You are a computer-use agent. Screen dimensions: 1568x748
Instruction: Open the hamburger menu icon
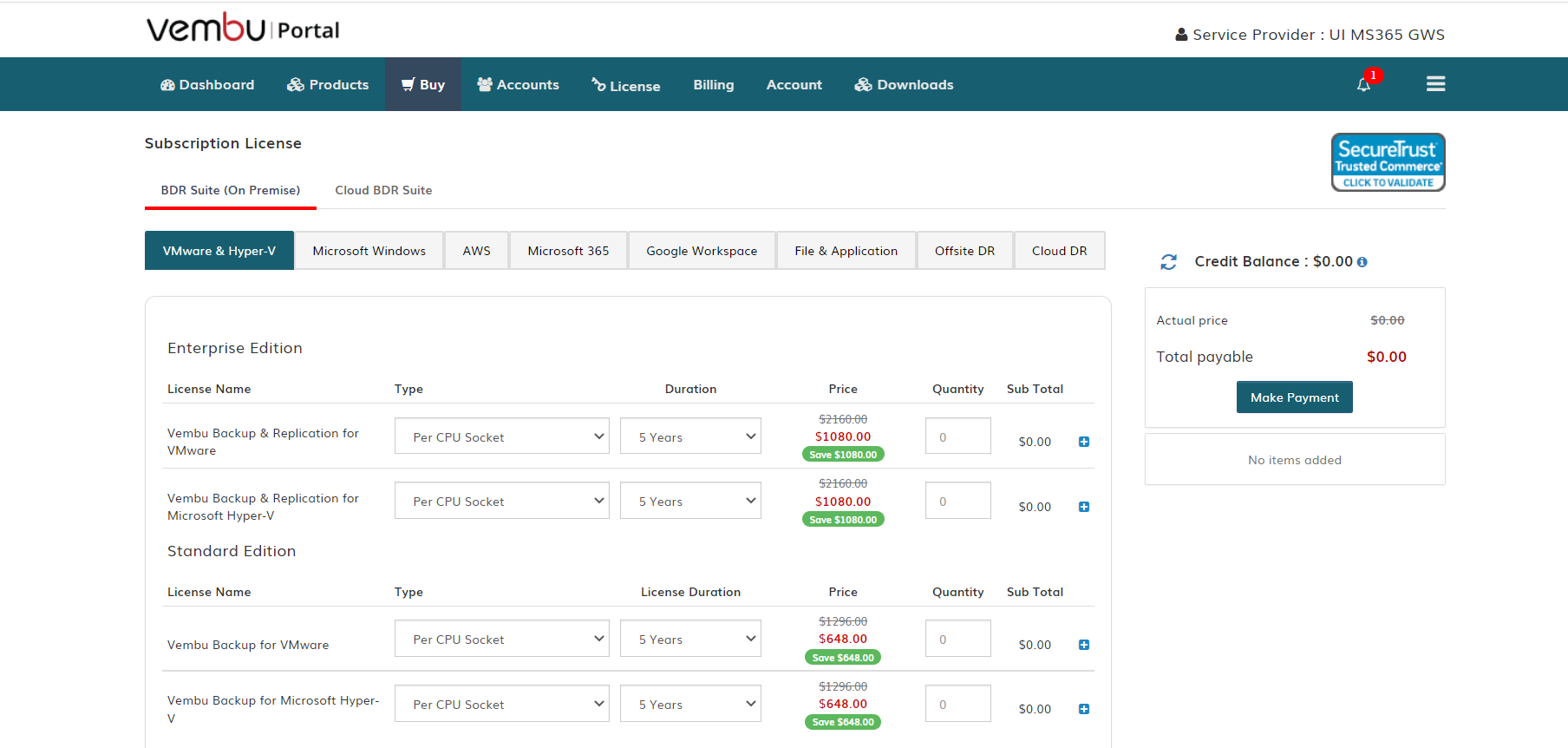click(x=1435, y=84)
